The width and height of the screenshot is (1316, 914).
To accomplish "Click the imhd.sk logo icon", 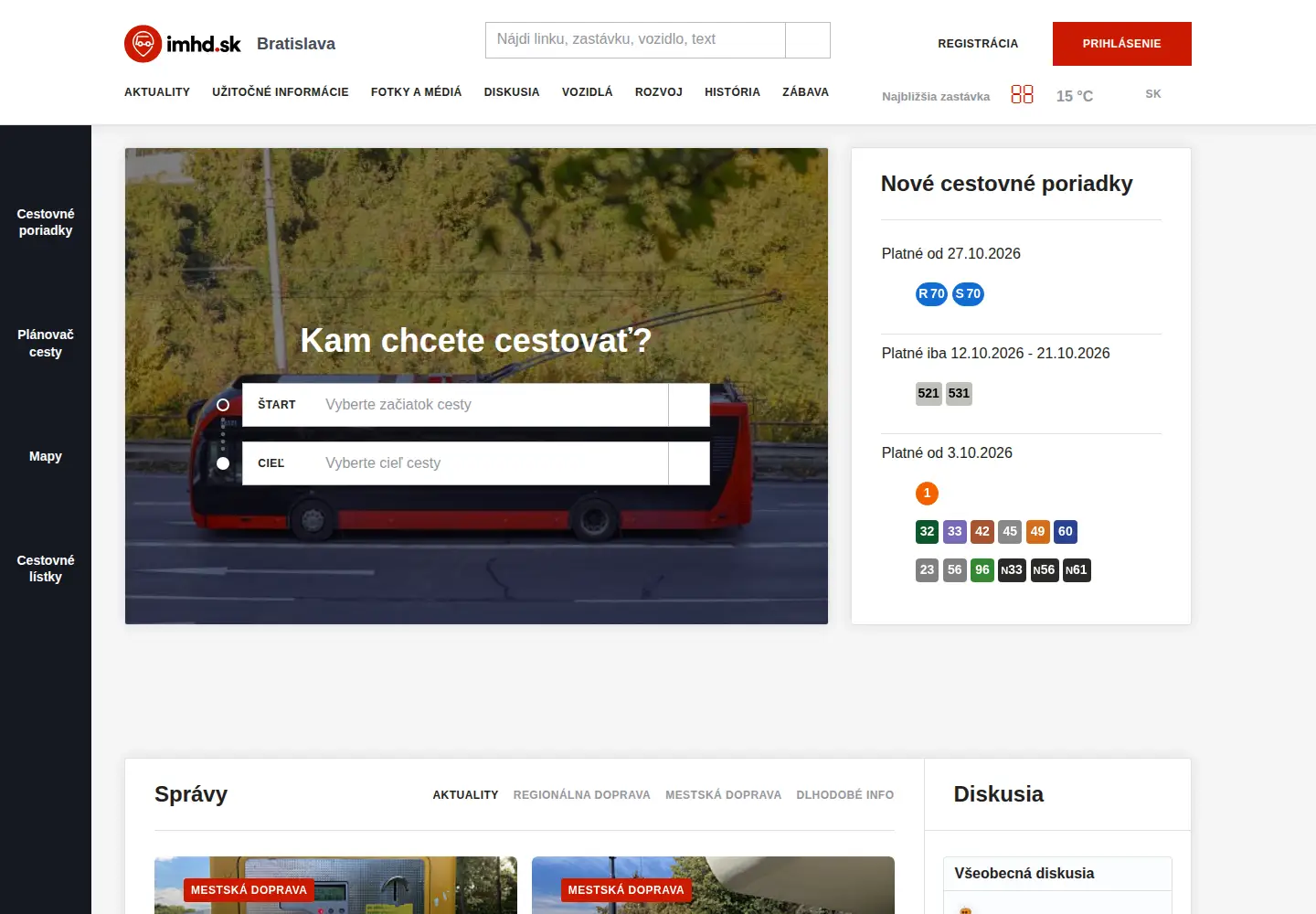I will coord(143,44).
